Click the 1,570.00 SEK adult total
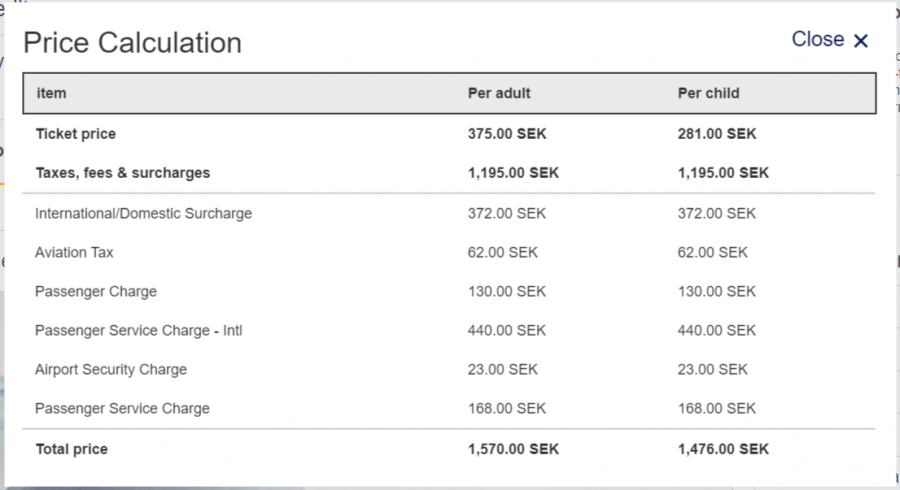The image size is (900, 490). (x=513, y=450)
